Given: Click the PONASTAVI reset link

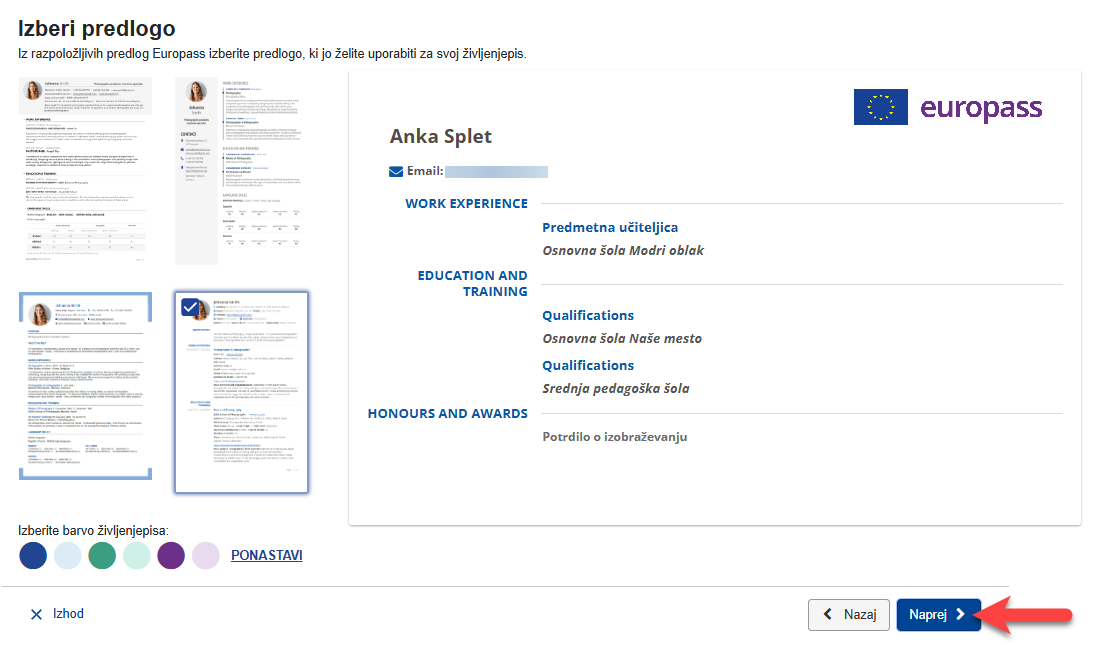Looking at the screenshot, I should point(266,555).
